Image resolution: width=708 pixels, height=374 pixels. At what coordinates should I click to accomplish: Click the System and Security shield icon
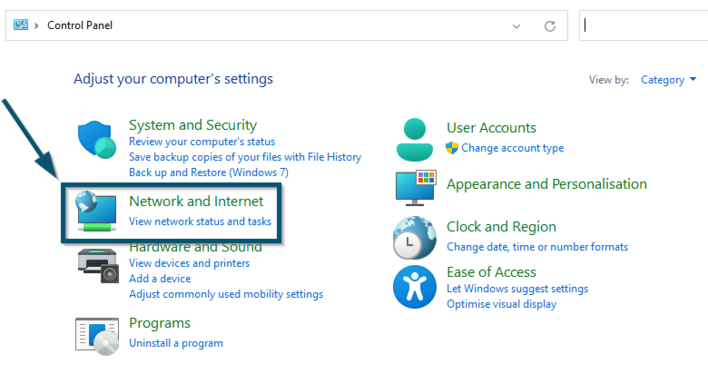tap(97, 140)
